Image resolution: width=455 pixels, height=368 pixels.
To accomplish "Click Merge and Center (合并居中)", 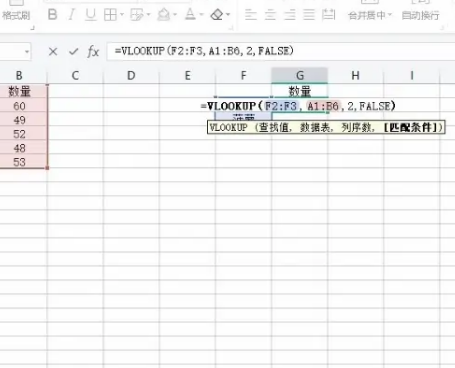I will point(370,15).
